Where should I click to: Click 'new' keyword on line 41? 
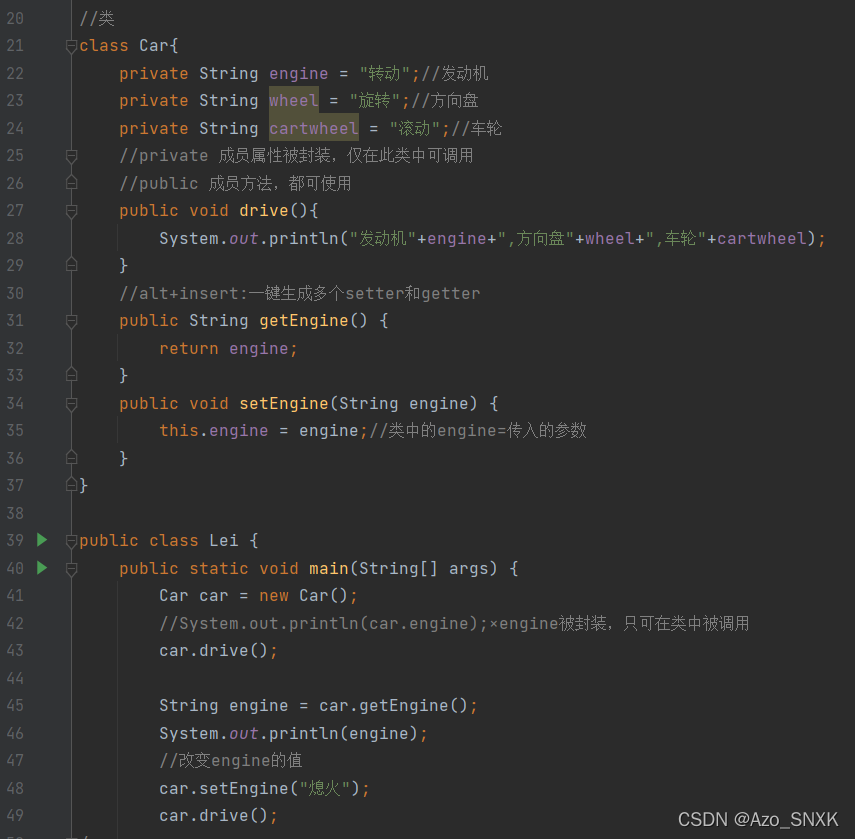[x=274, y=595]
